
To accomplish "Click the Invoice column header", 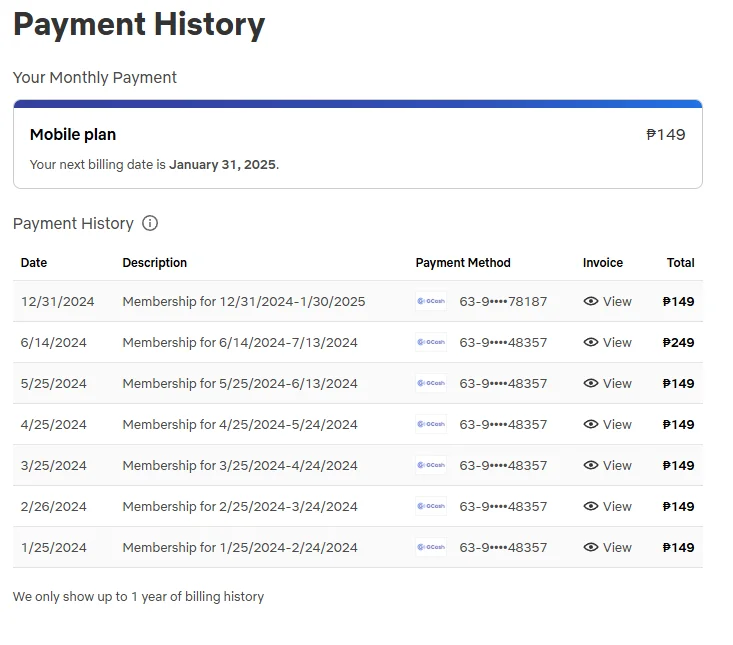I will click(603, 263).
